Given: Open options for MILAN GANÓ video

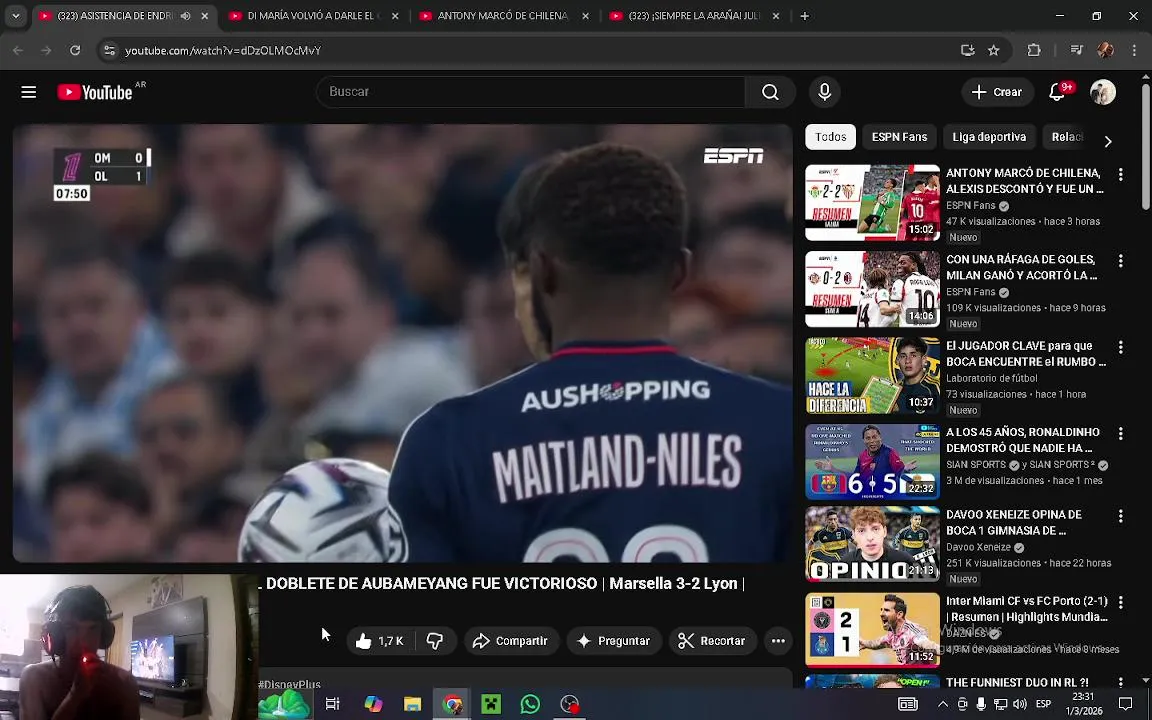Looking at the screenshot, I should pos(1120,261).
